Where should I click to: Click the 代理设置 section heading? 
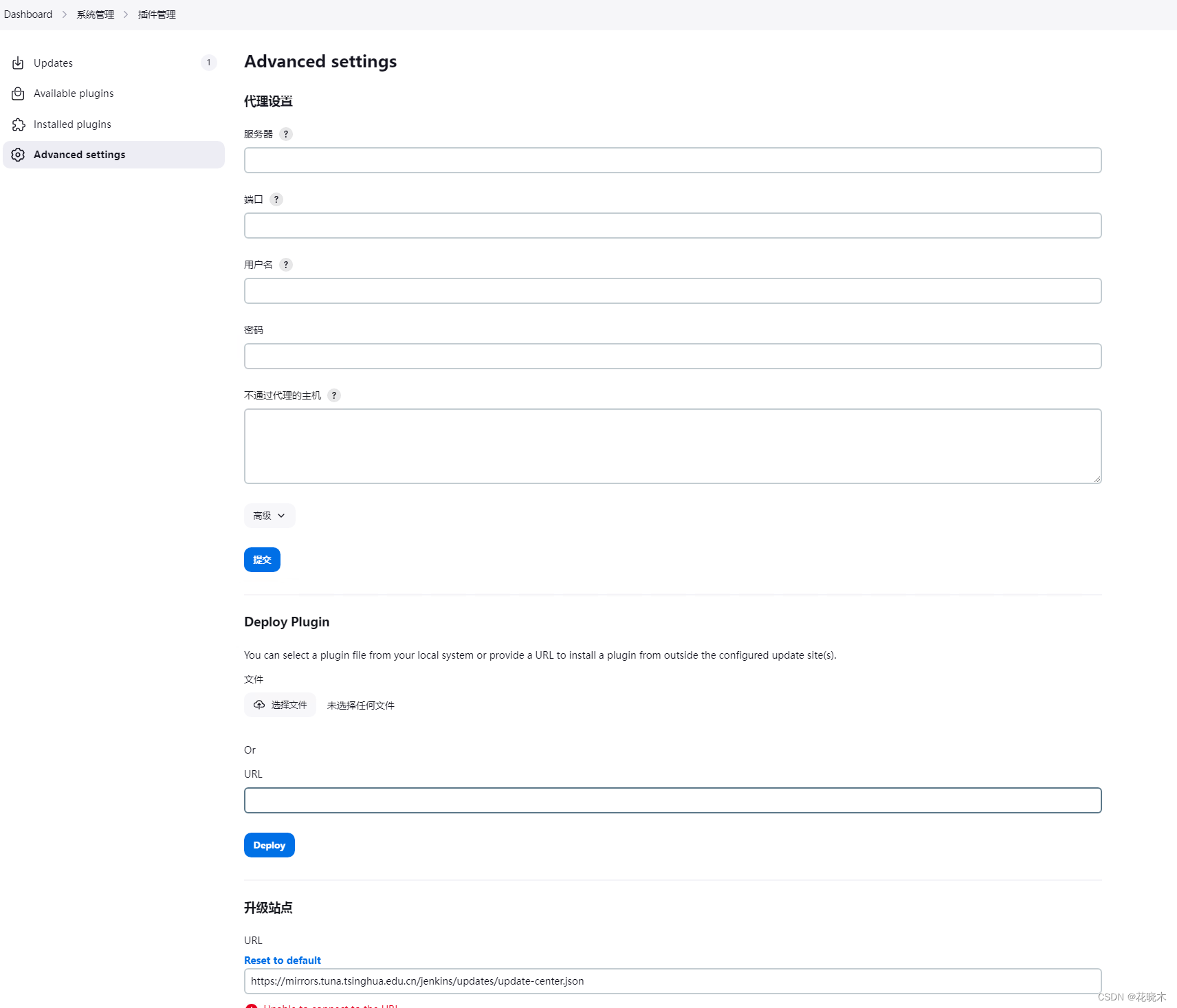[x=268, y=102]
